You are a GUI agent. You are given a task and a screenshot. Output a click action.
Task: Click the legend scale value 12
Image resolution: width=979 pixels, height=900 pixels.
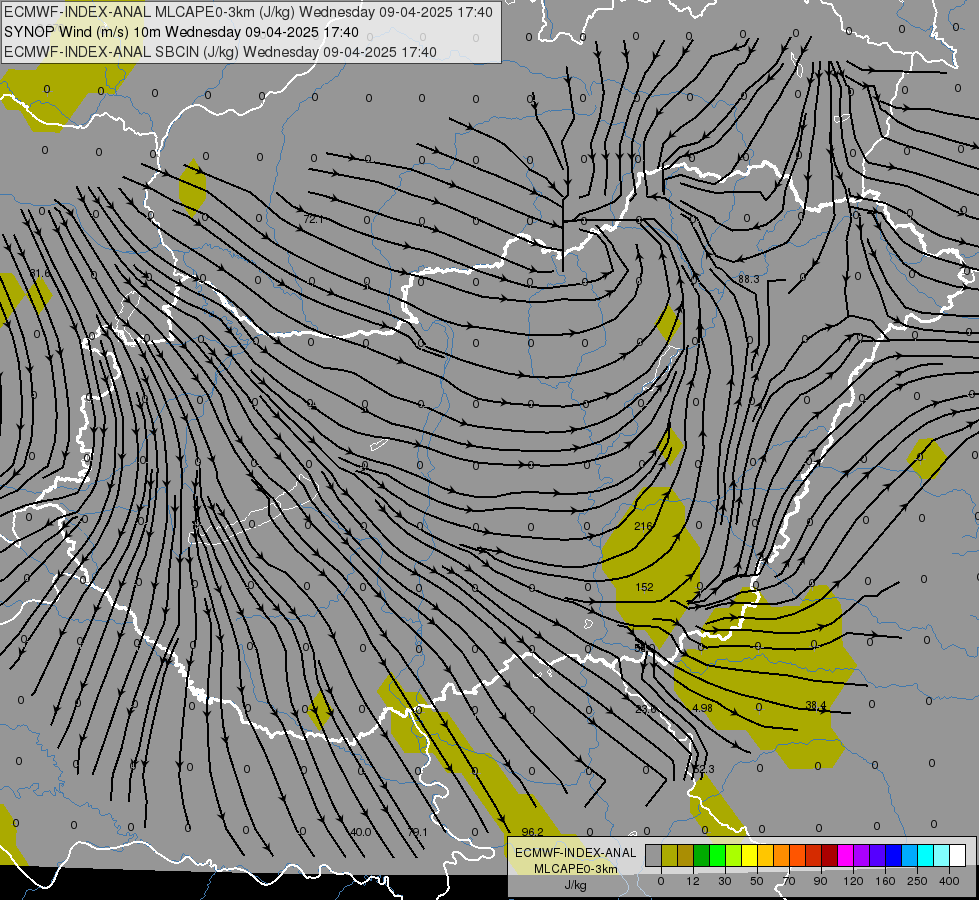693,881
